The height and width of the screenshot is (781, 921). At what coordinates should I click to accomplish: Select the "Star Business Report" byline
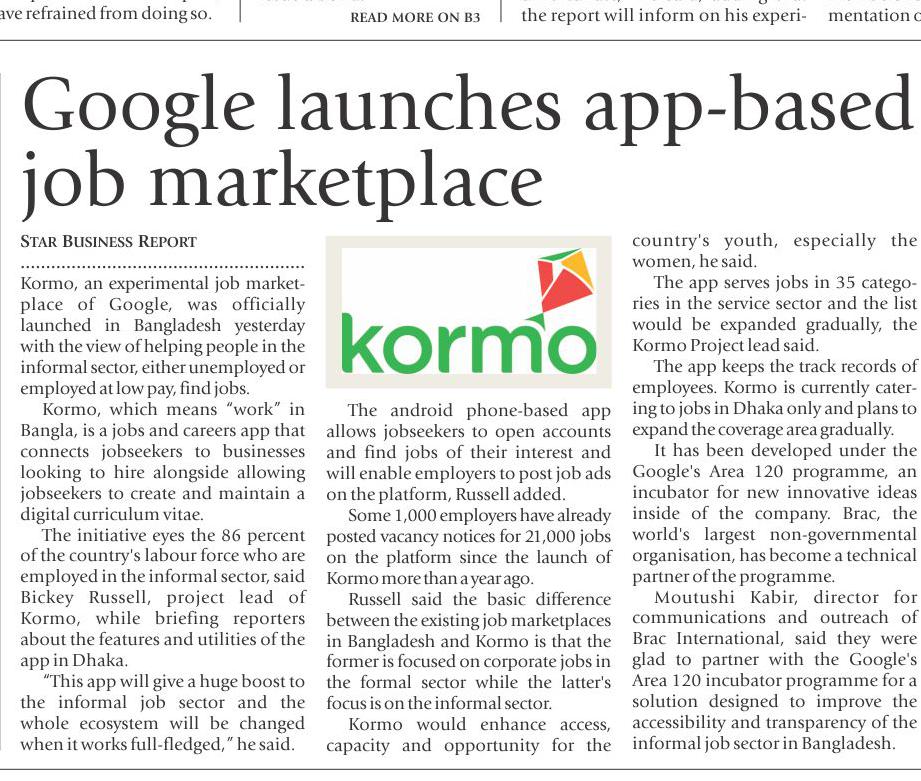pyautogui.click(x=109, y=242)
